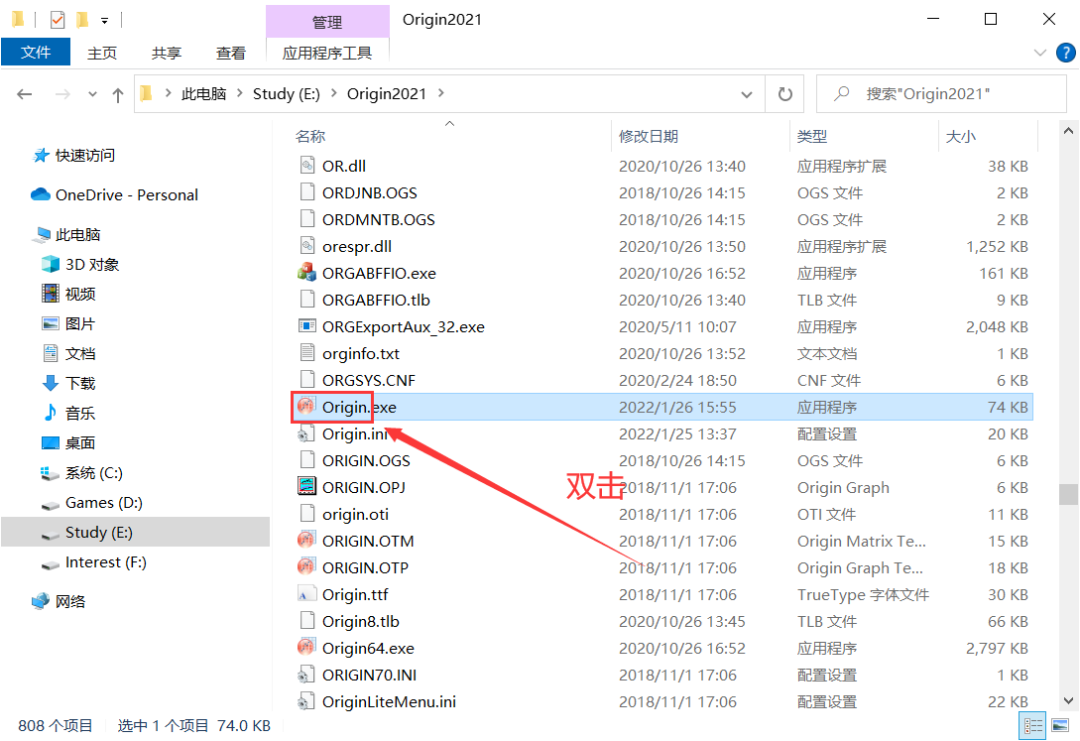
Task: Click the search Origin2021 box
Action: 941,94
